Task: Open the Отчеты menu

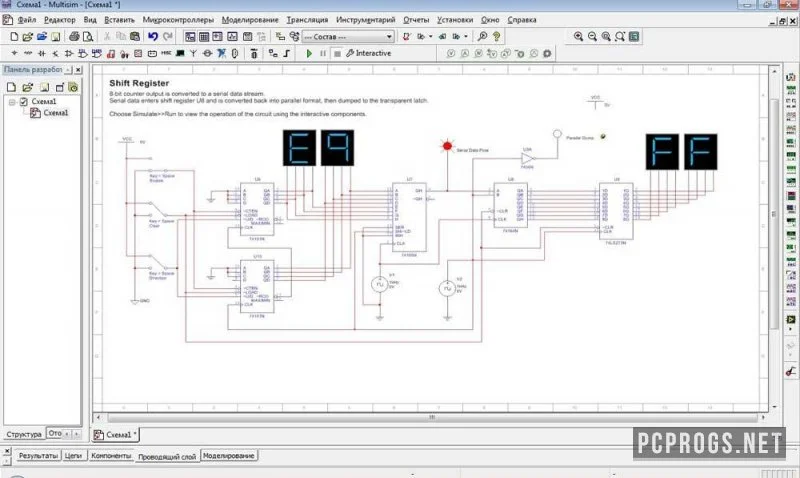Action: [416, 20]
